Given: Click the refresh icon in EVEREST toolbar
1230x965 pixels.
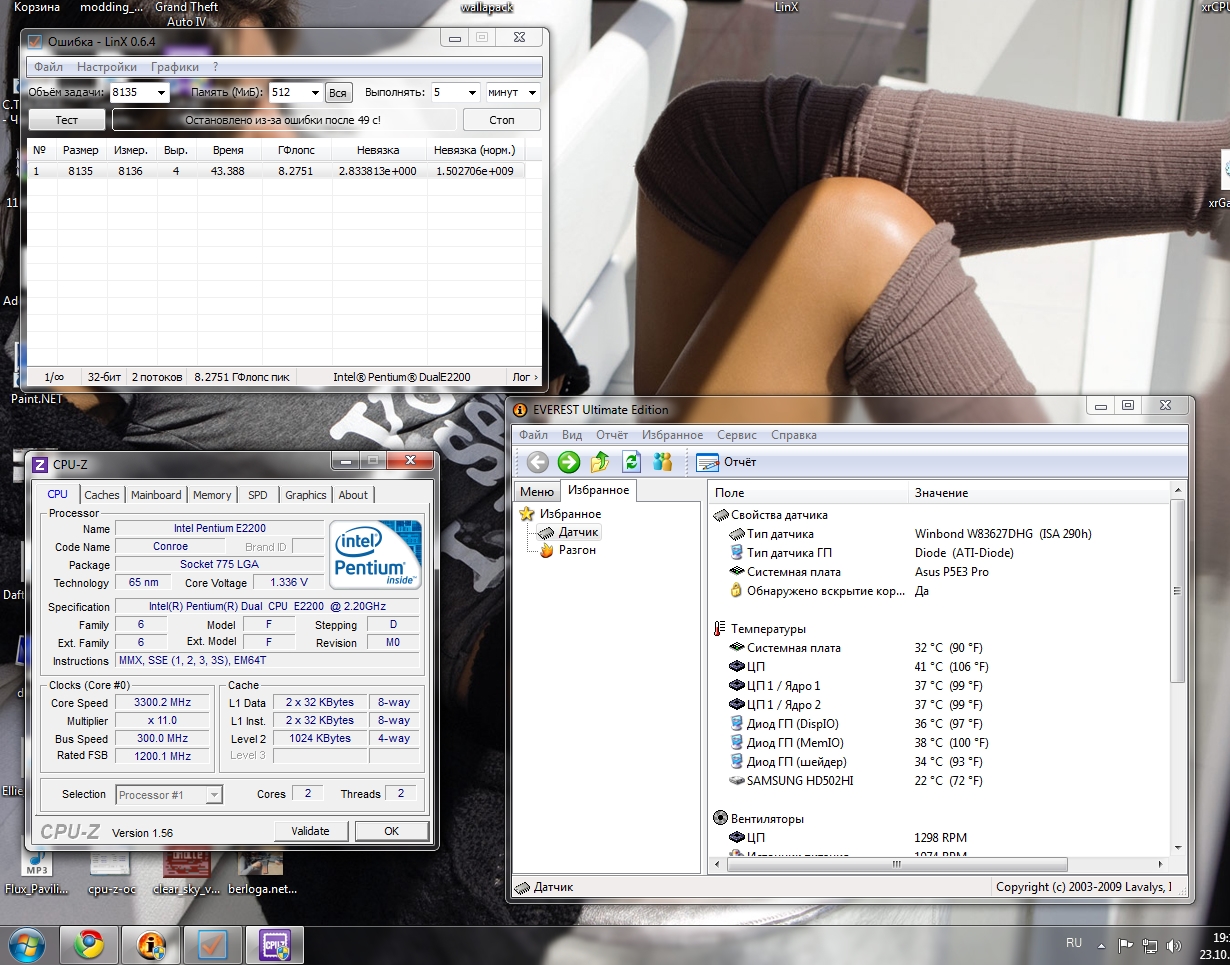Looking at the screenshot, I should point(631,461).
